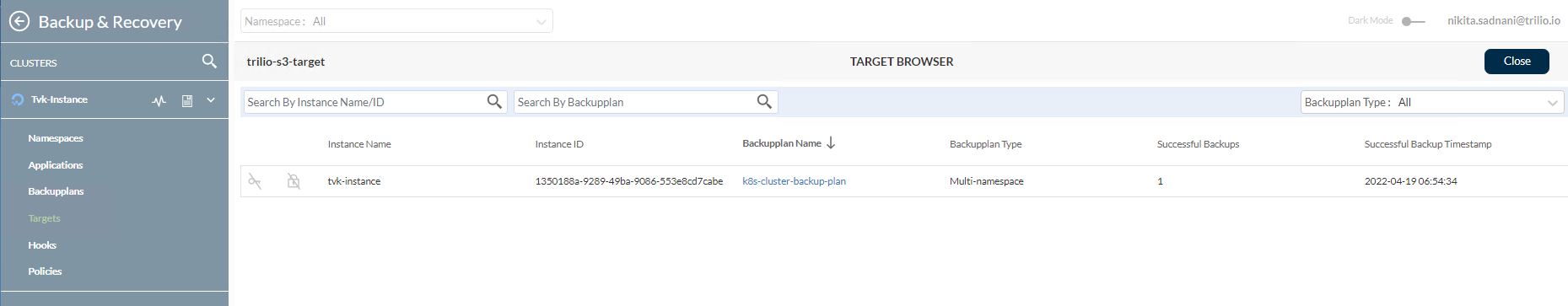1568x306 pixels.
Task: Click the Successful Backups column header
Action: 1198,144
